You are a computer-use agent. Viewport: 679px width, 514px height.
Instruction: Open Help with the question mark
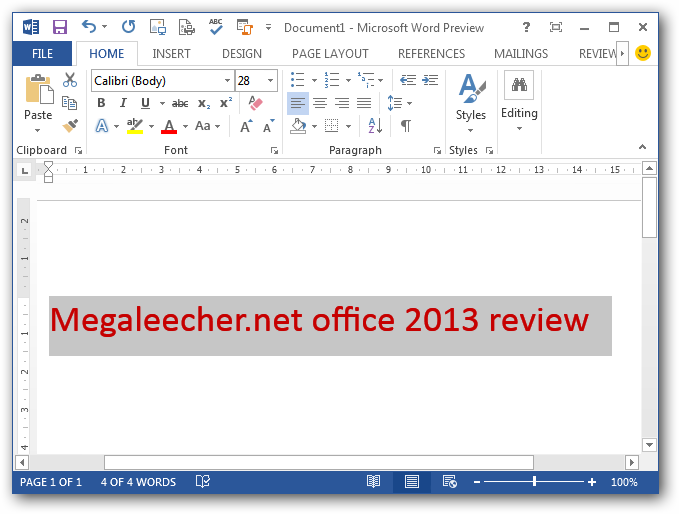526,27
